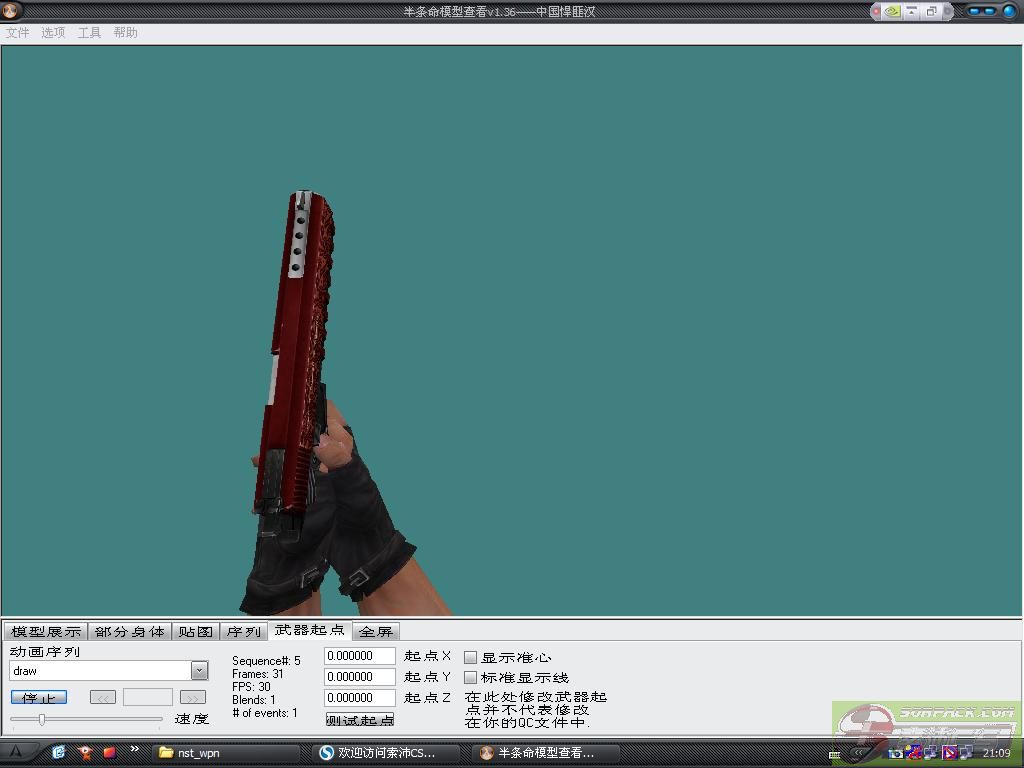Open the 文件 menu
Viewport: 1024px width, 768px height.
click(17, 33)
